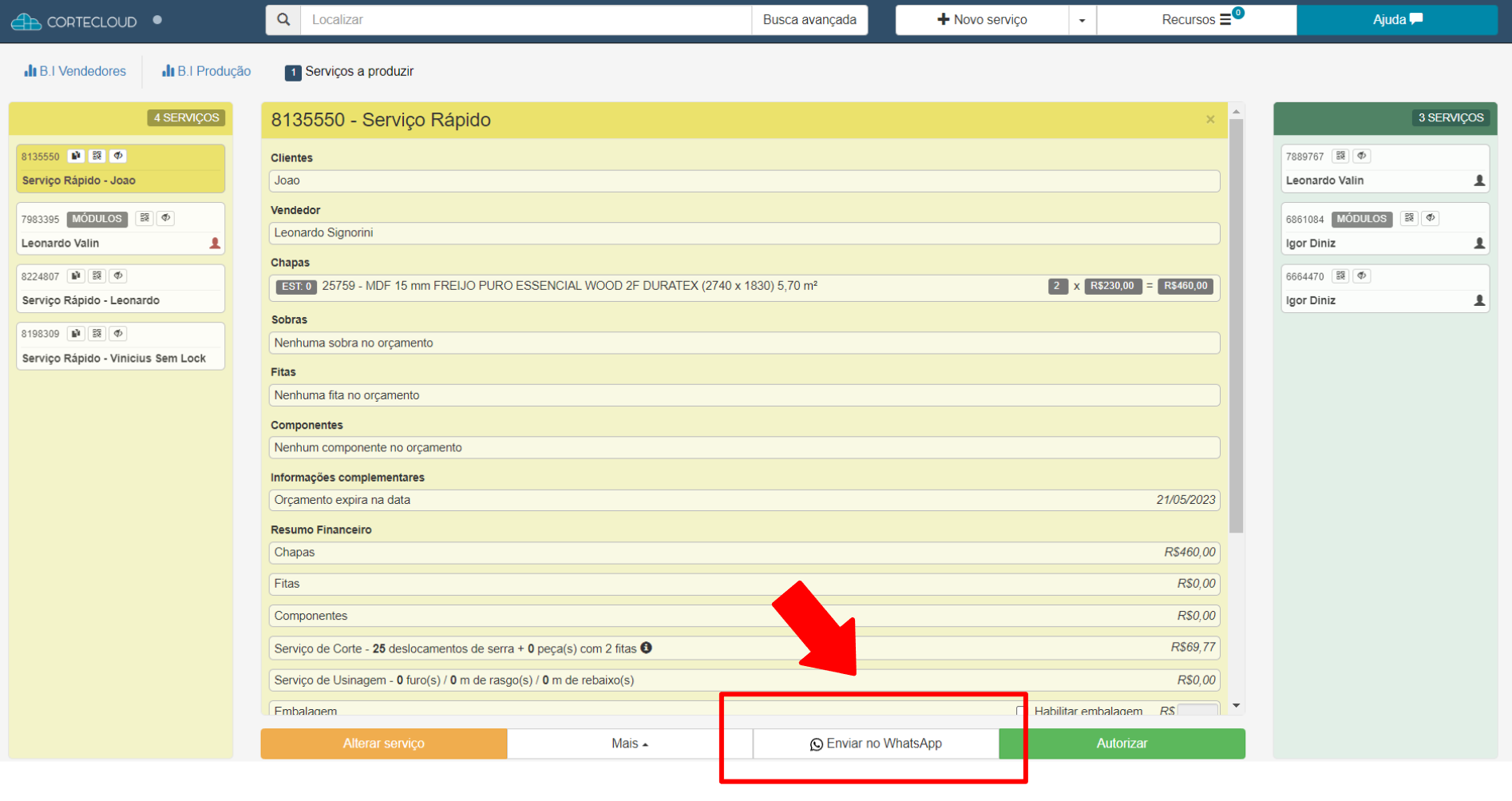The image size is (1512, 801).
Task: Open the QR code for service 7889767
Action: [x=1341, y=156]
